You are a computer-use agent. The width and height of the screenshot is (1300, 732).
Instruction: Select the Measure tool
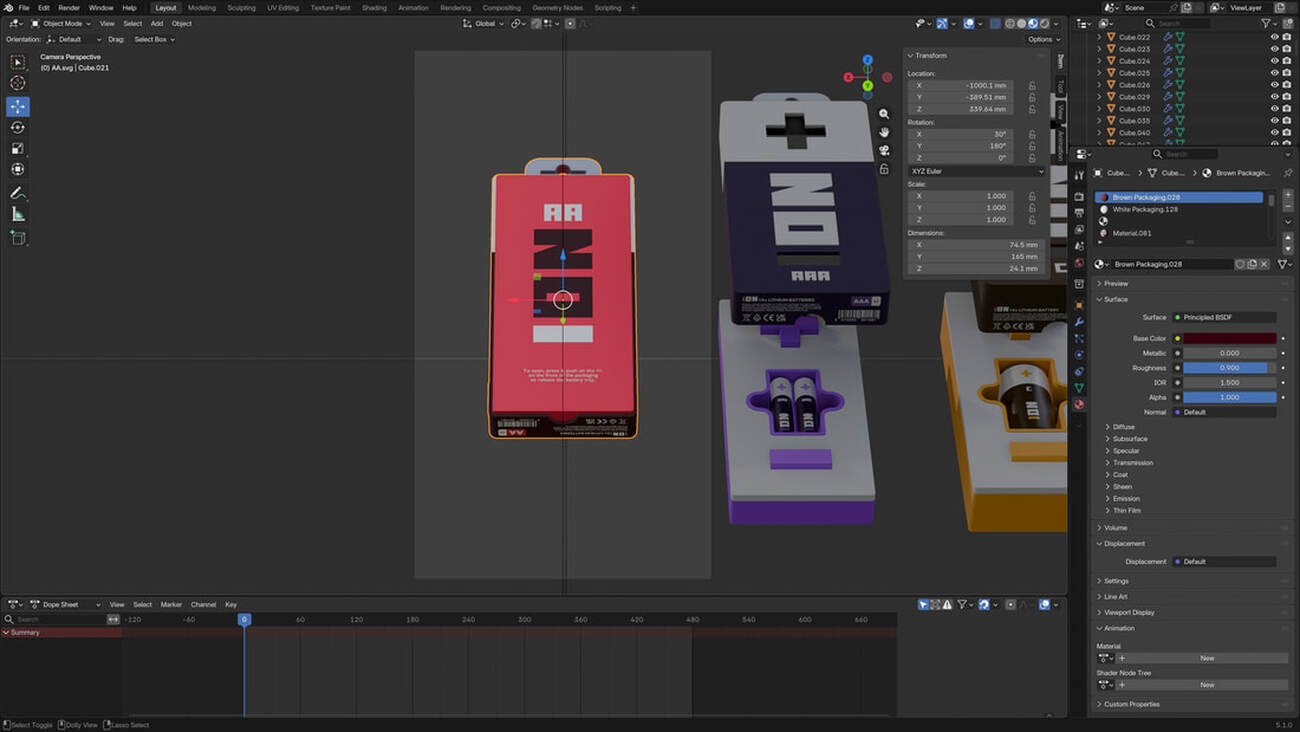(18, 214)
